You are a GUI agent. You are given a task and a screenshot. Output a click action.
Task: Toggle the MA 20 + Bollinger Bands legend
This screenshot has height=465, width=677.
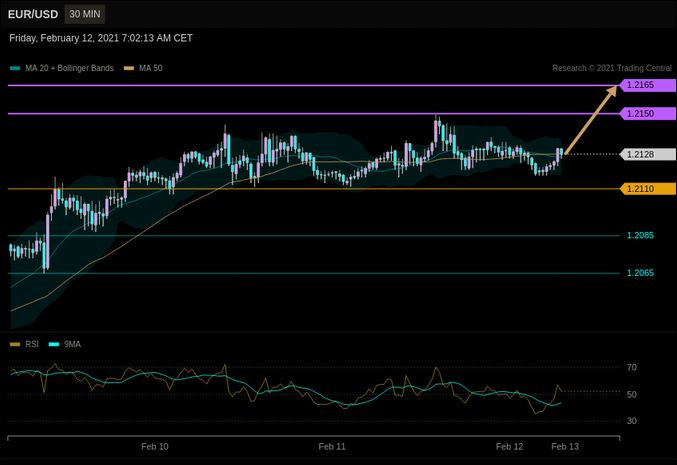tap(61, 68)
